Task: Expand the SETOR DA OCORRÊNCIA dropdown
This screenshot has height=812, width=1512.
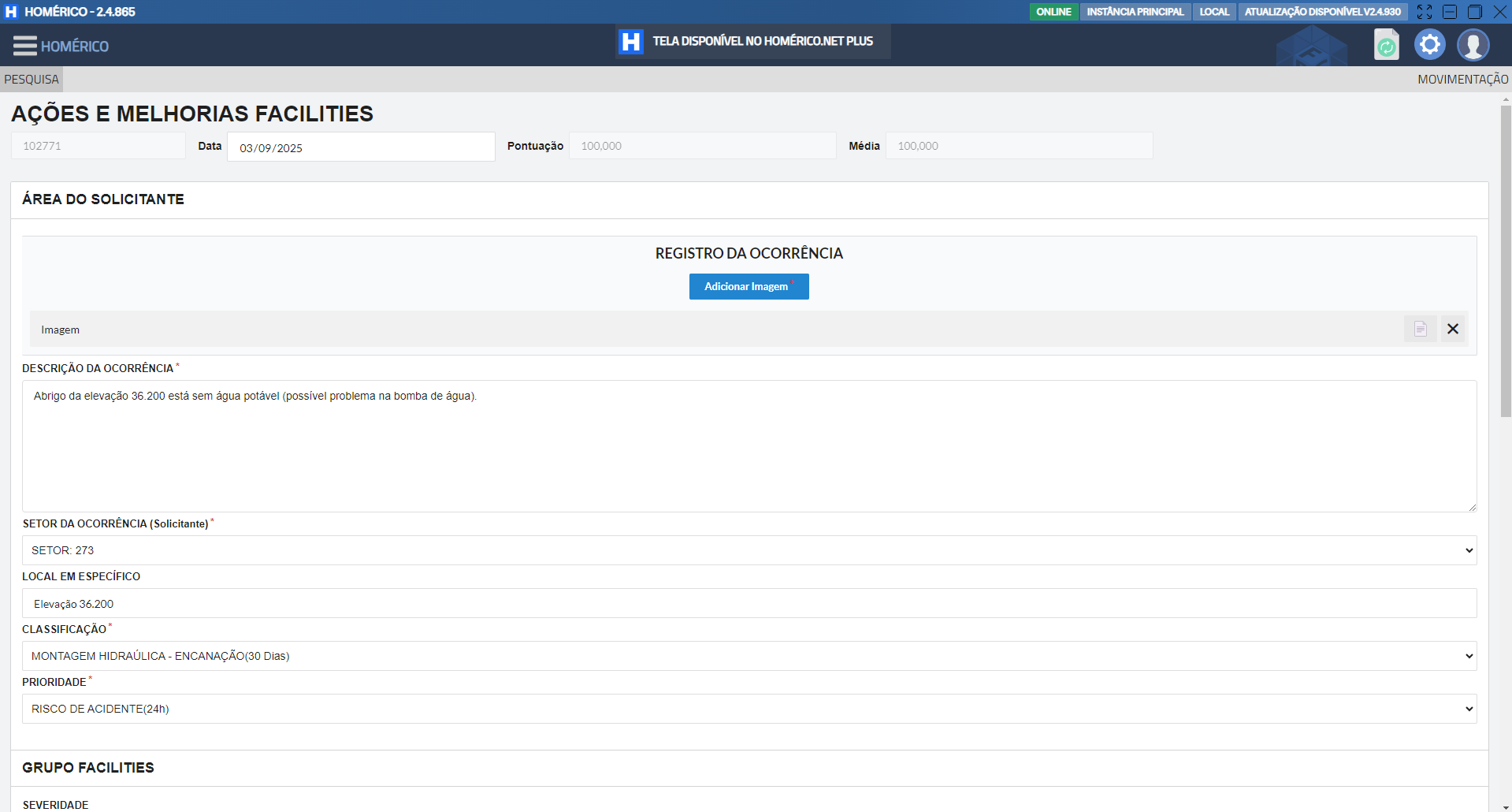Action: (749, 550)
